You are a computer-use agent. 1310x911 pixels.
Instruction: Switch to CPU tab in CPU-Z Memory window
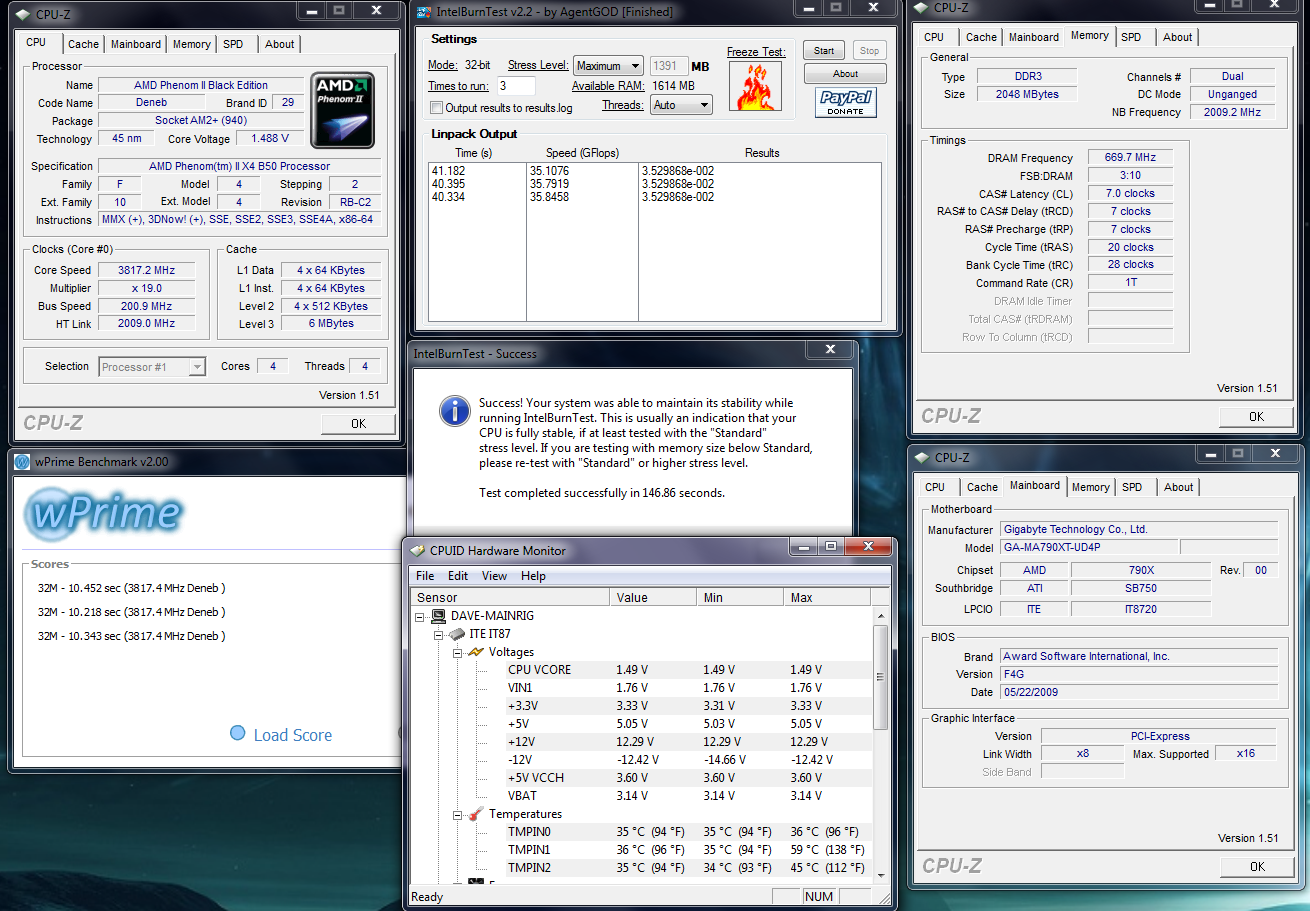[x=934, y=37]
